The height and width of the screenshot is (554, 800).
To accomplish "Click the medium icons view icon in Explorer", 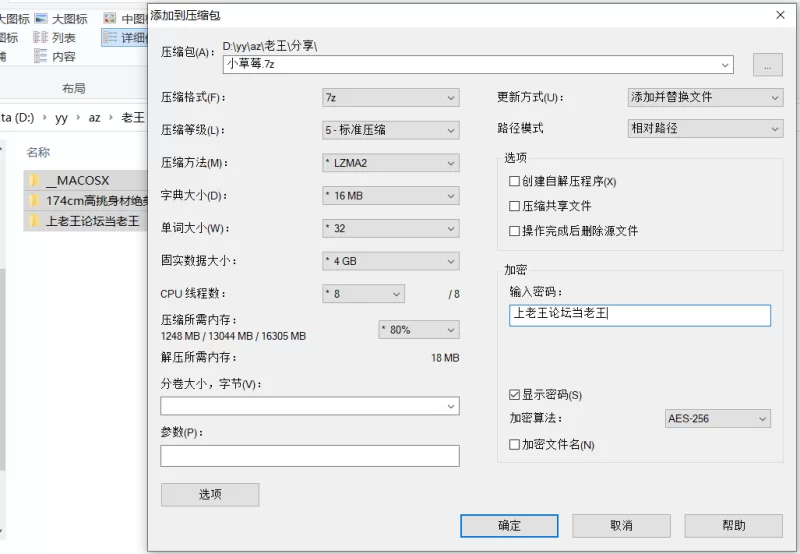I will pos(110,19).
